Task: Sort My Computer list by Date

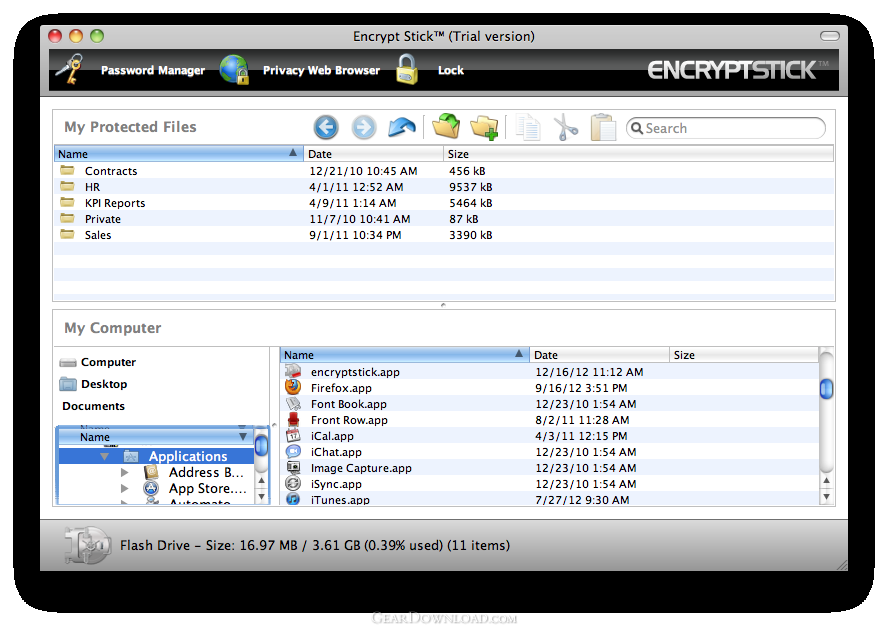Action: pos(600,355)
